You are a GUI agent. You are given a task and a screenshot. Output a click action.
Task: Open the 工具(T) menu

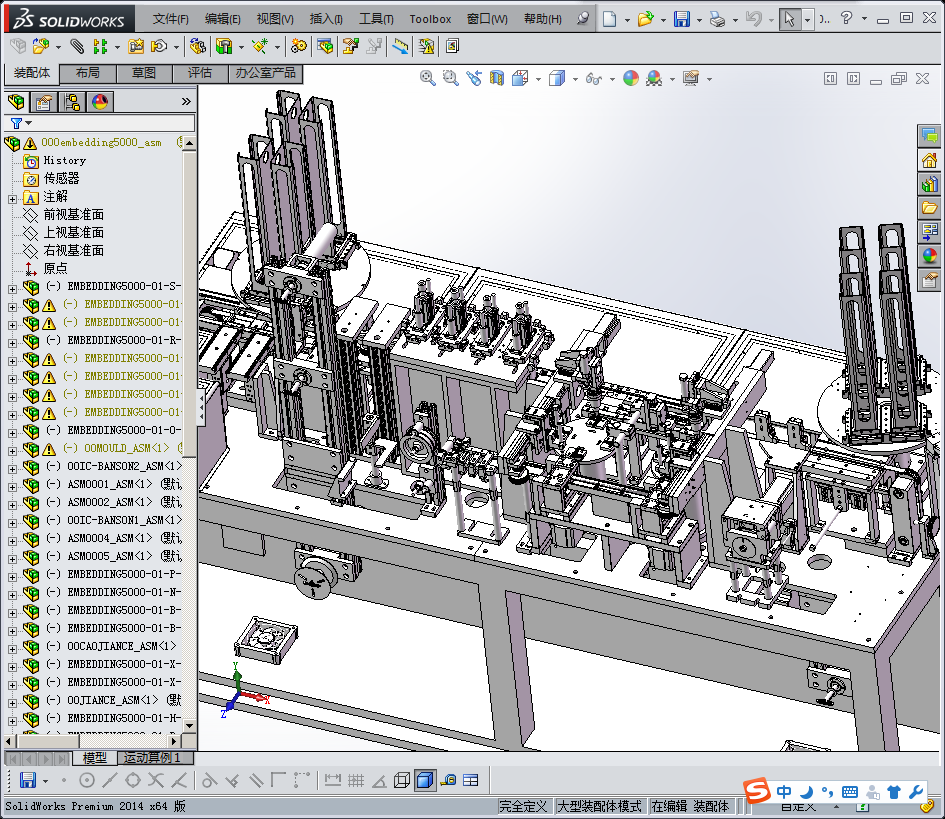pyautogui.click(x=376, y=19)
